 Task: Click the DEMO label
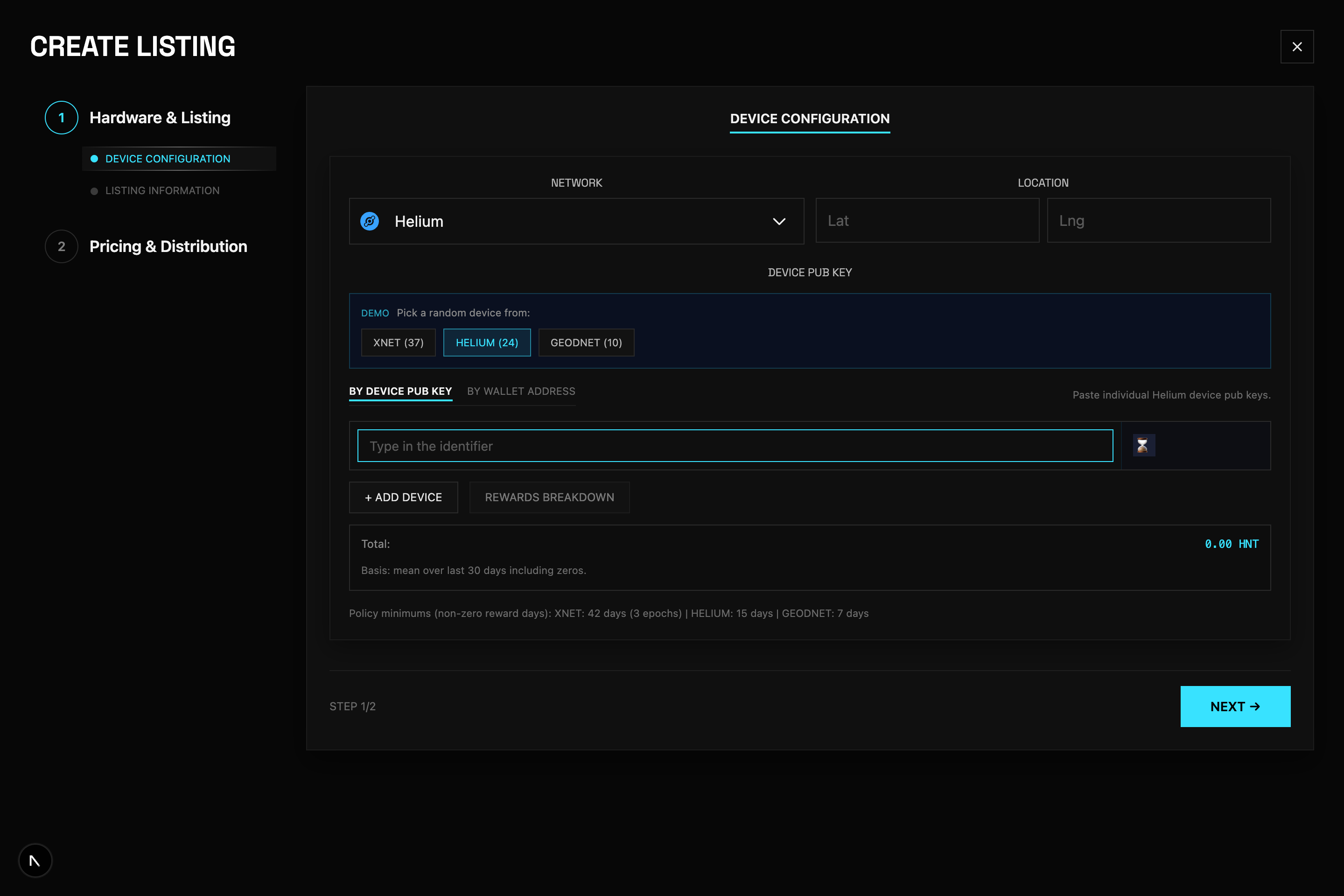[x=375, y=313]
